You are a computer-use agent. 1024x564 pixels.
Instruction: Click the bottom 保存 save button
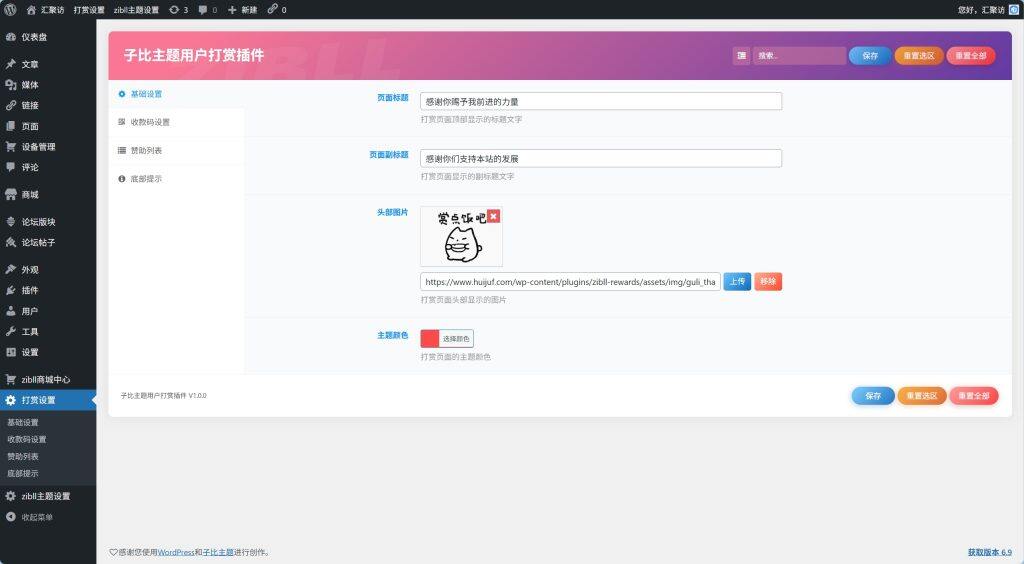873,396
